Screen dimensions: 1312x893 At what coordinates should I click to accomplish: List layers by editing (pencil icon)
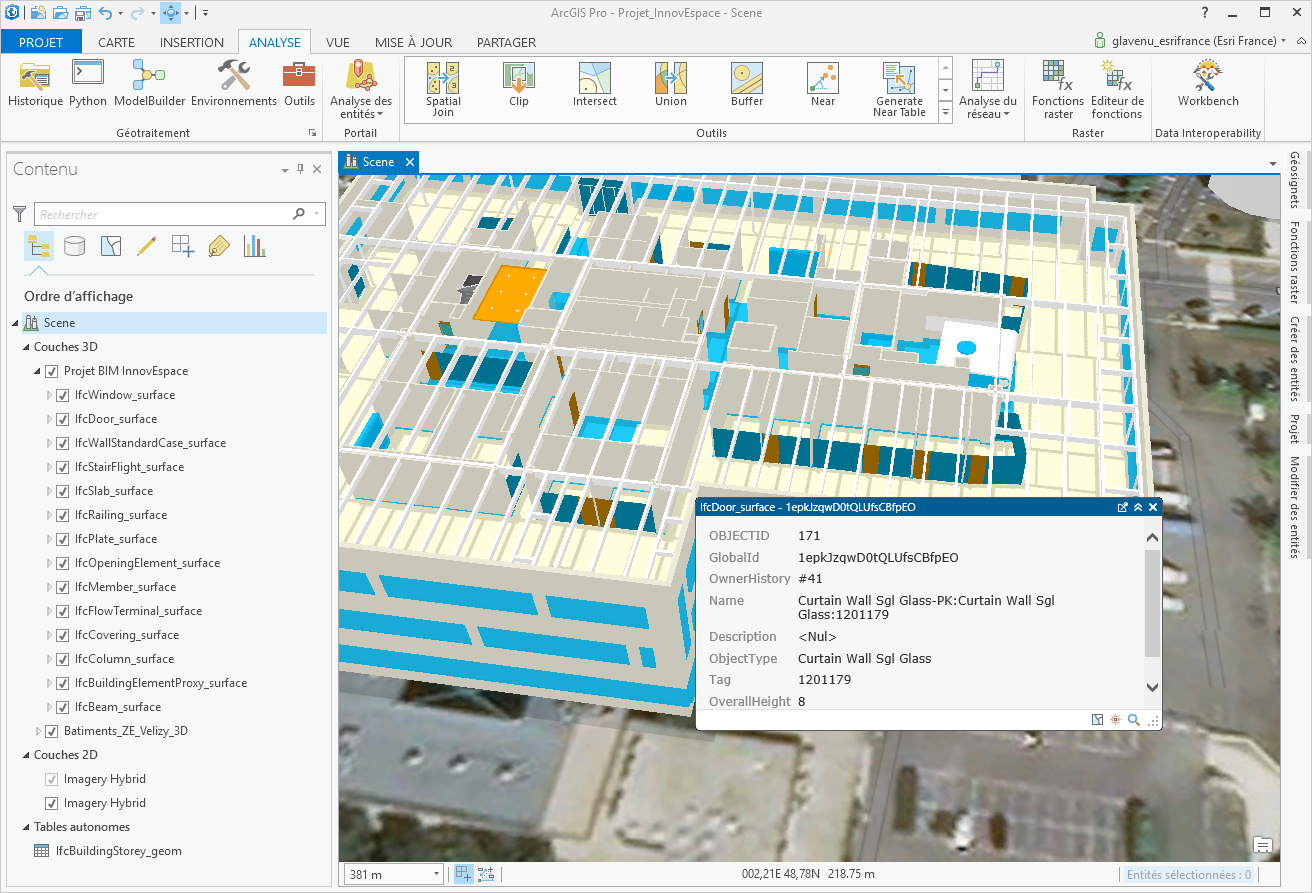click(x=147, y=246)
